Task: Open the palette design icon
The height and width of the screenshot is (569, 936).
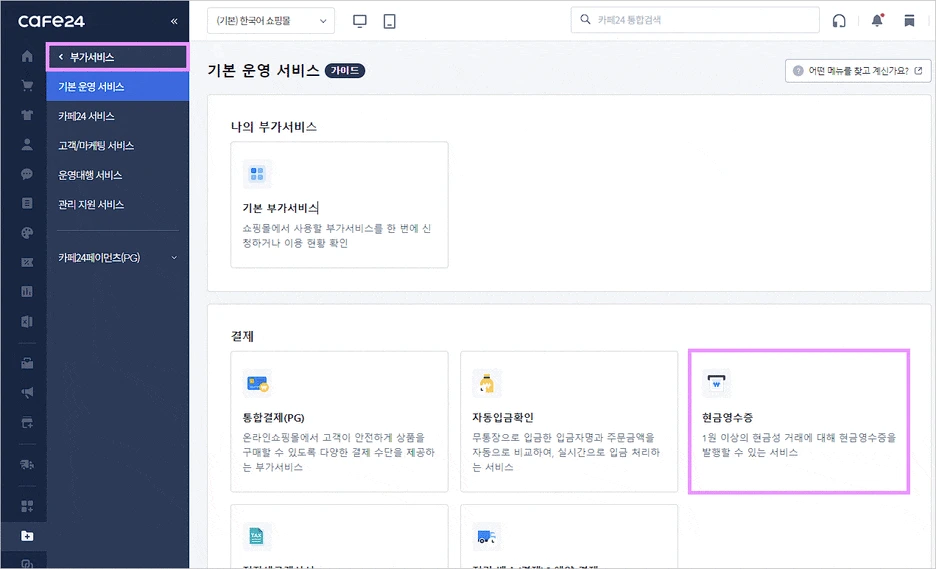Action: tap(27, 233)
